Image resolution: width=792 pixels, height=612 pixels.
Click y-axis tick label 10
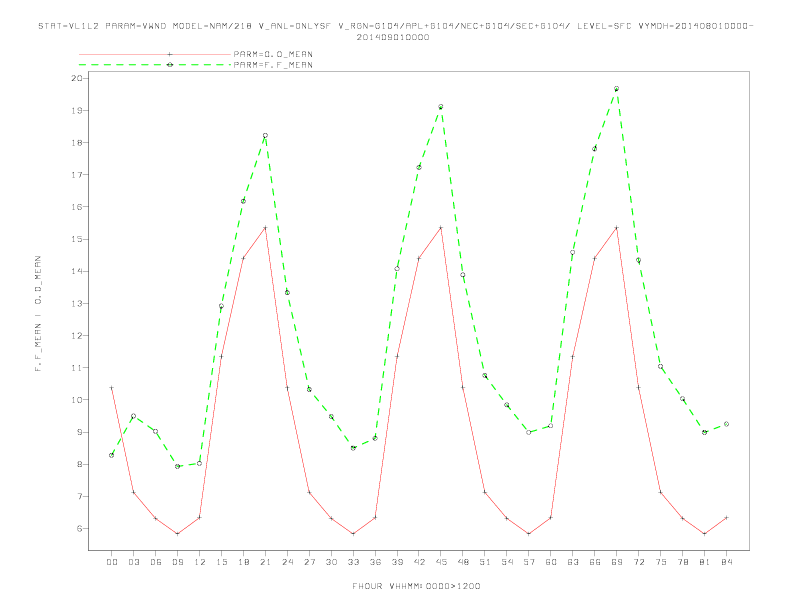[x=77, y=400]
